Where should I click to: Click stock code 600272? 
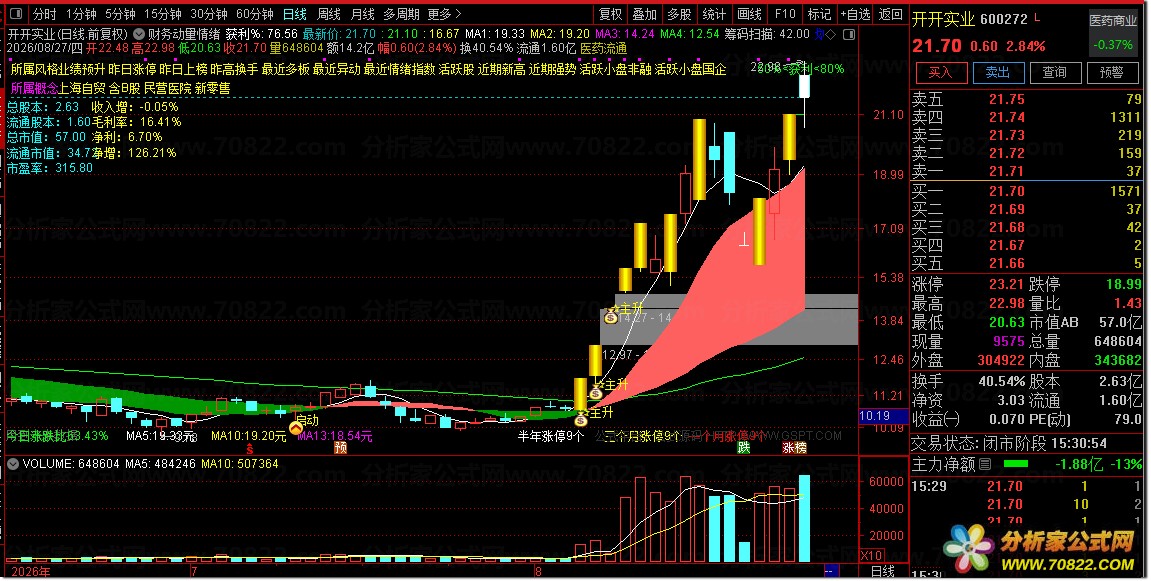1004,19
